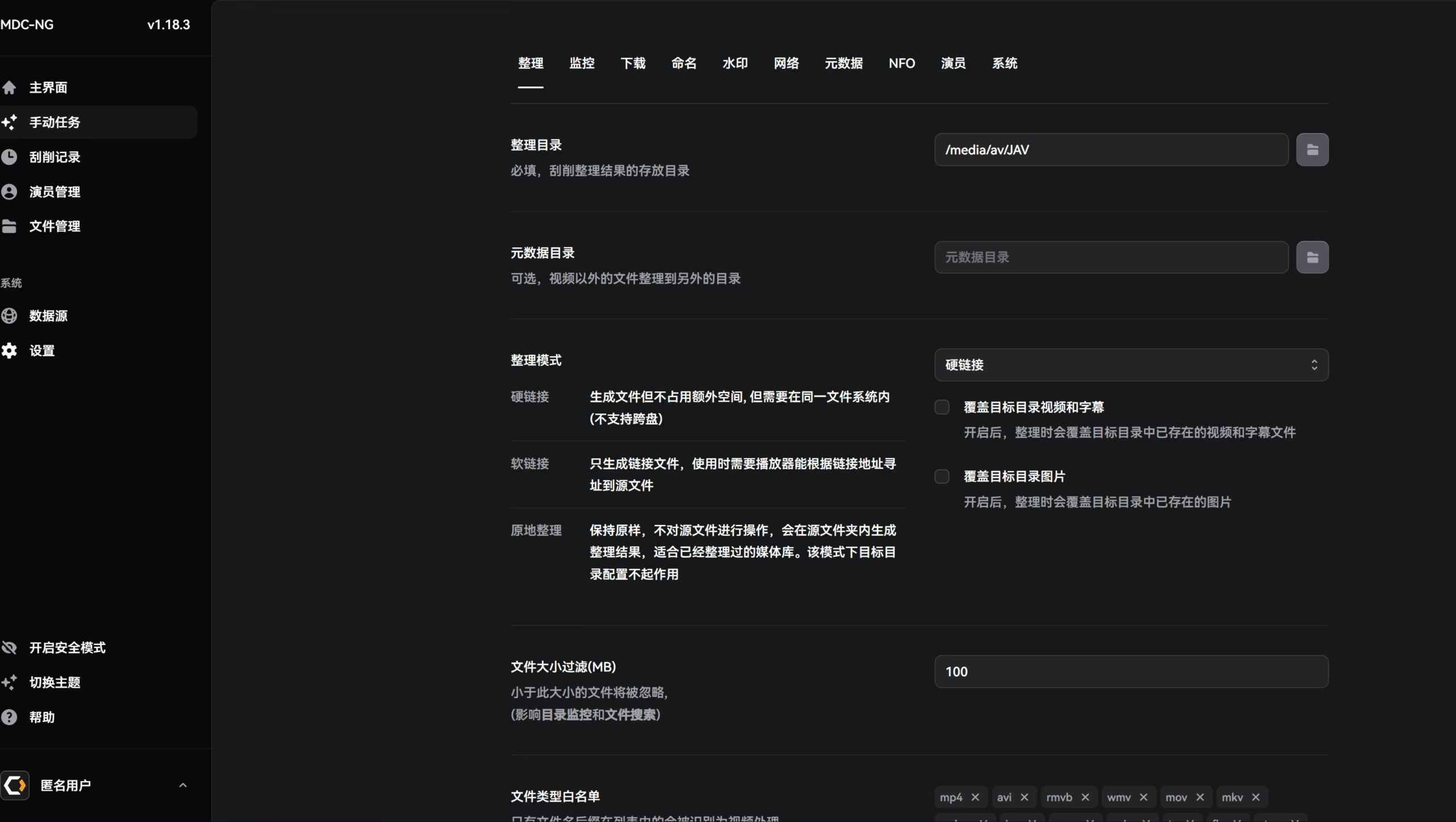Go to 文件管理 in the sidebar
1456x822 pixels.
pyautogui.click(x=55, y=226)
